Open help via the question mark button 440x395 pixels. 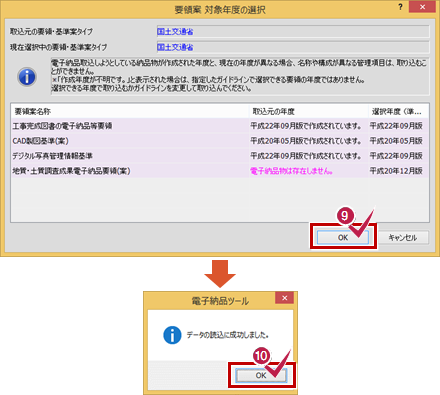[x=400, y=7]
